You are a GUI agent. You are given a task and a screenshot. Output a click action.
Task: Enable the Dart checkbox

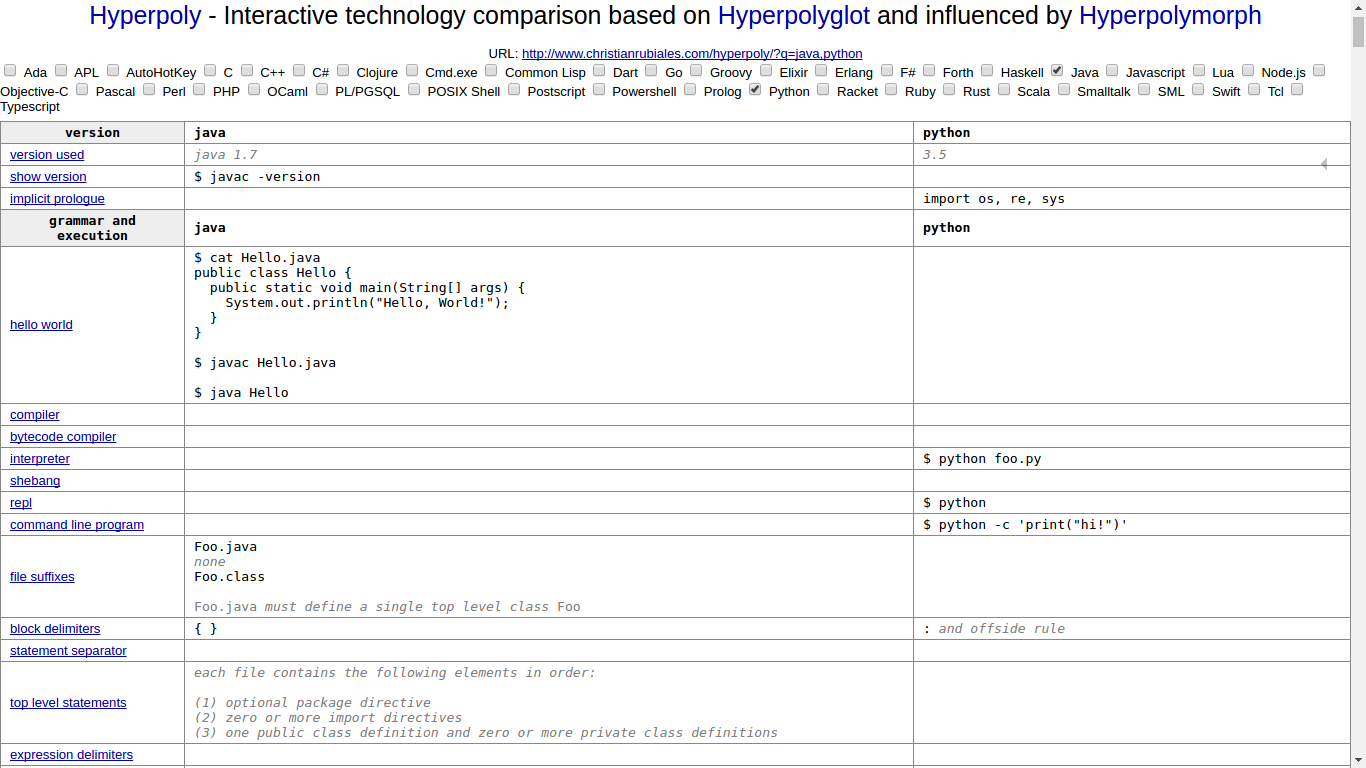599,70
